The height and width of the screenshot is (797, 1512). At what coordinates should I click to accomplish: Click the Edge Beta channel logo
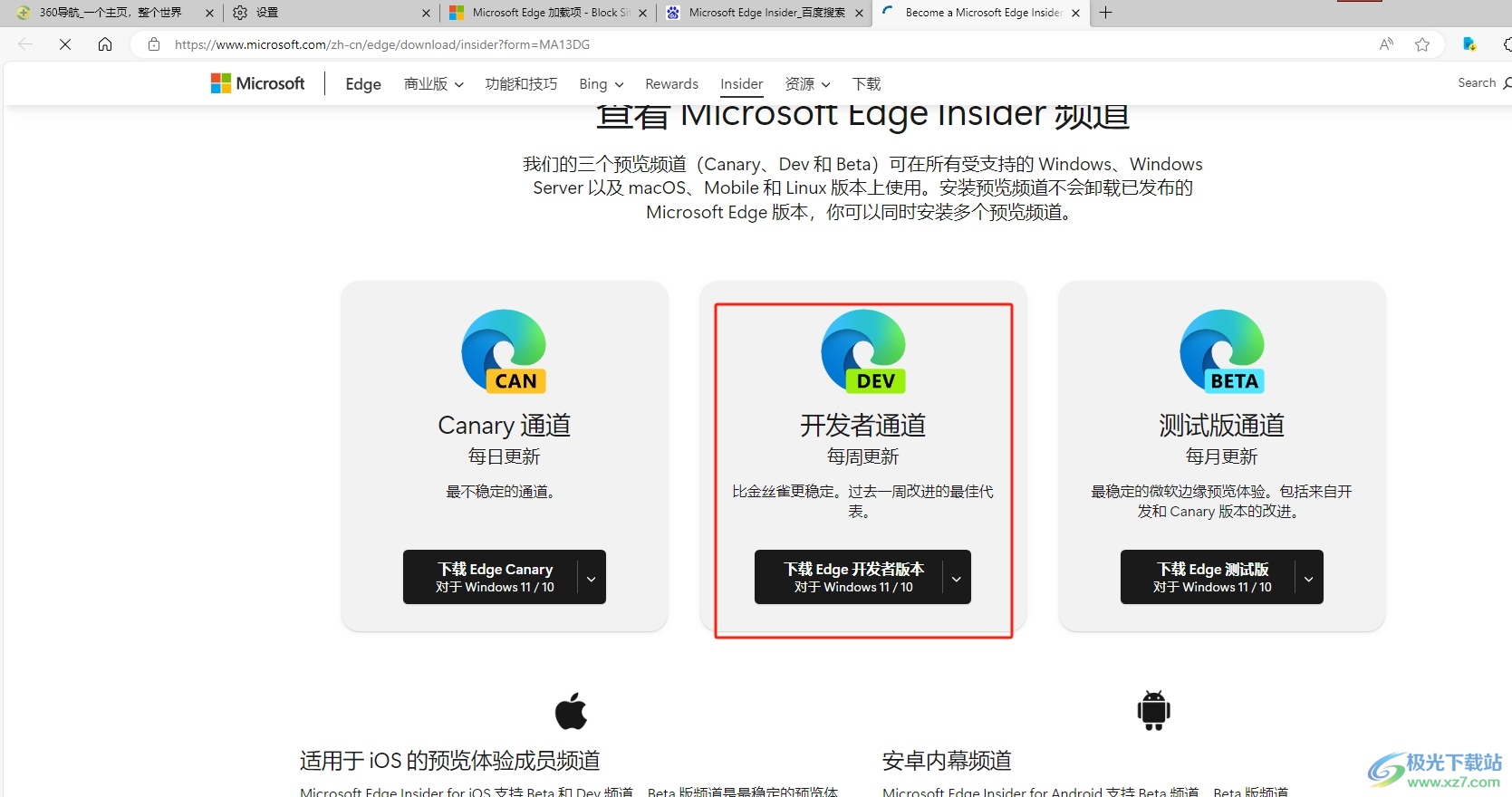(1222, 351)
